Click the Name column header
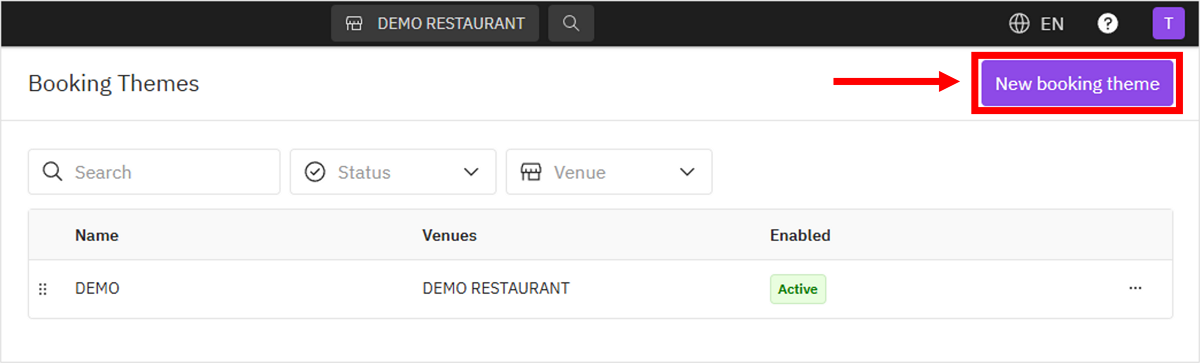 [97, 235]
